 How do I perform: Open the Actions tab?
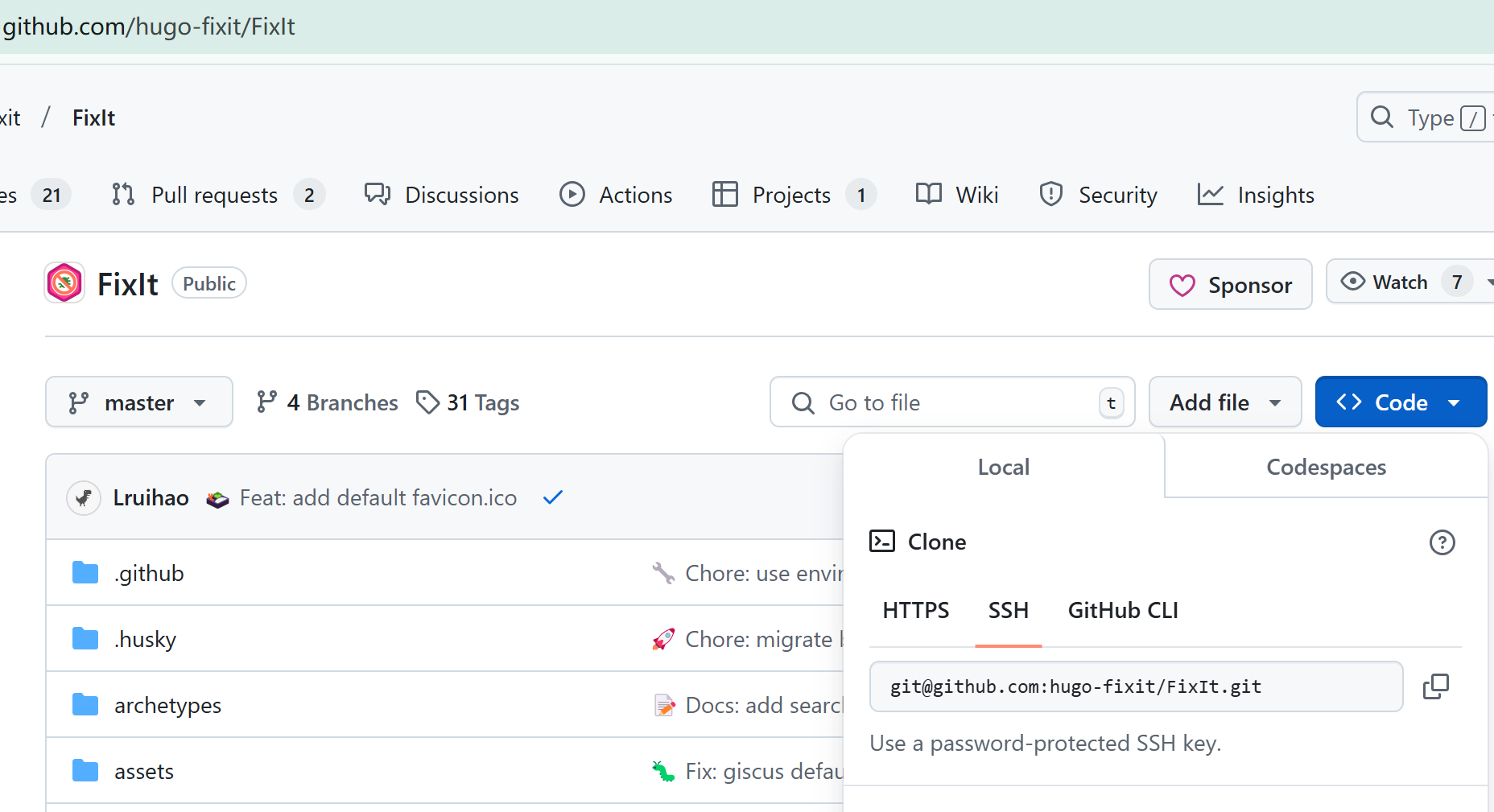coord(616,195)
